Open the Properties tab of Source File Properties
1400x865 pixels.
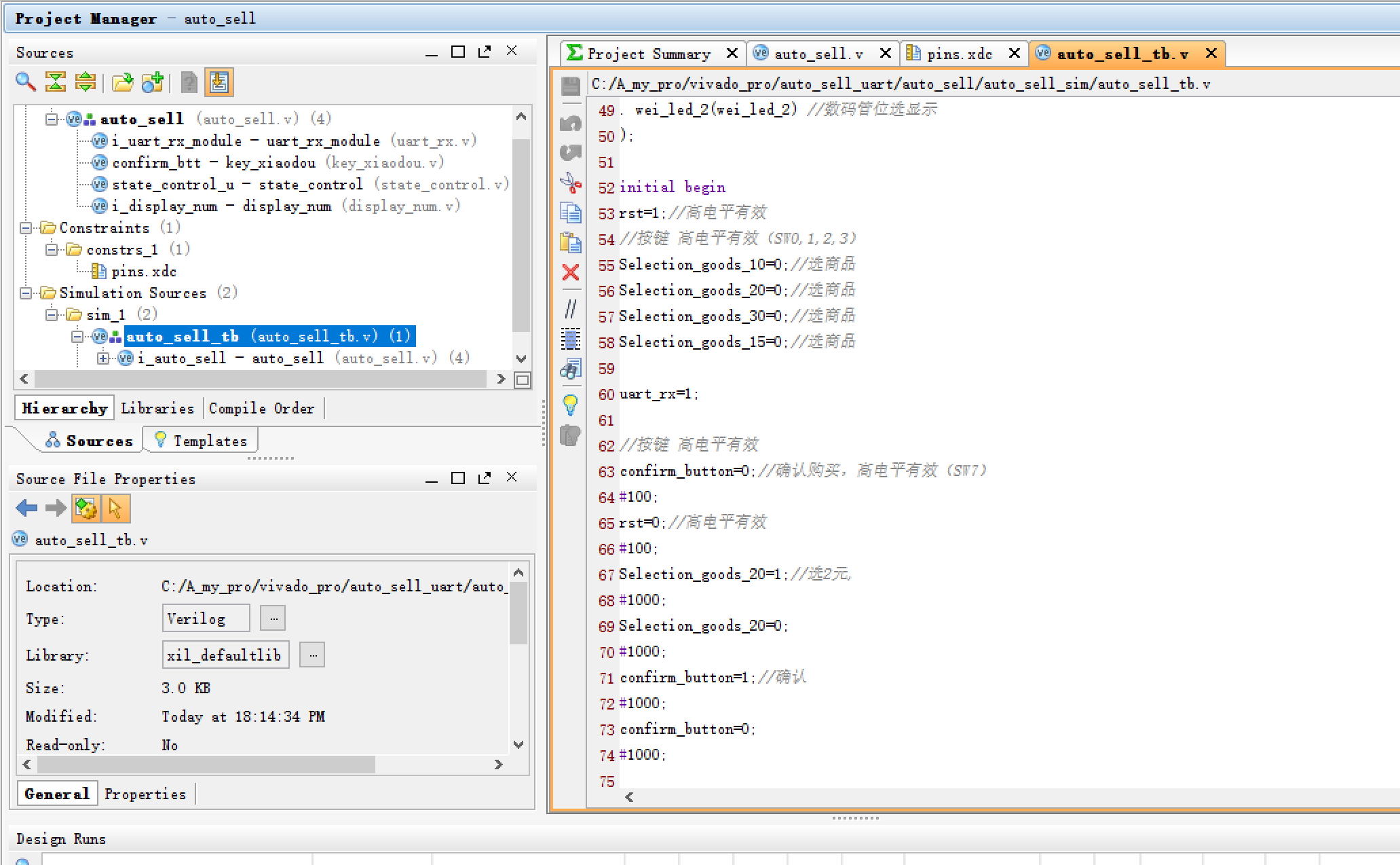click(145, 794)
